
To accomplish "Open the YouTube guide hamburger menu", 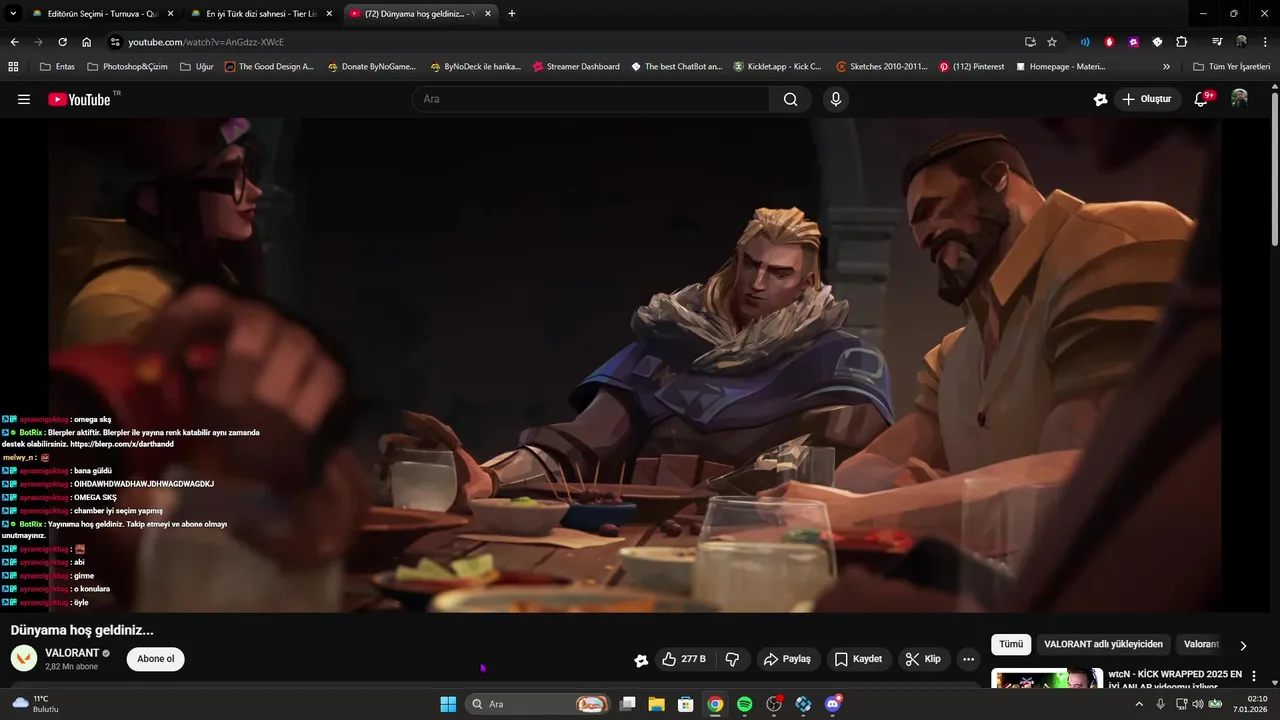I will pos(24,99).
